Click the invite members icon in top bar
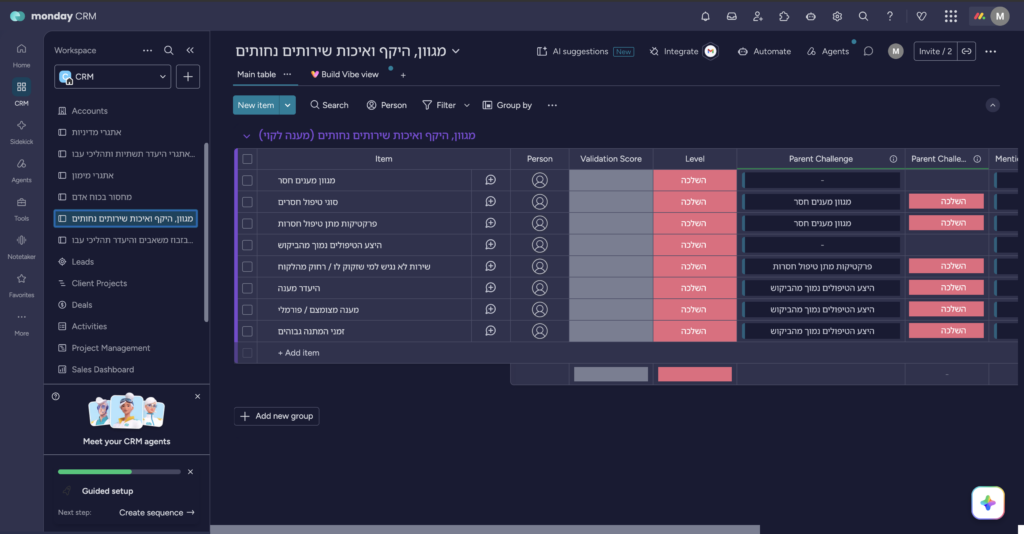This screenshot has width=1024, height=534. click(x=758, y=16)
